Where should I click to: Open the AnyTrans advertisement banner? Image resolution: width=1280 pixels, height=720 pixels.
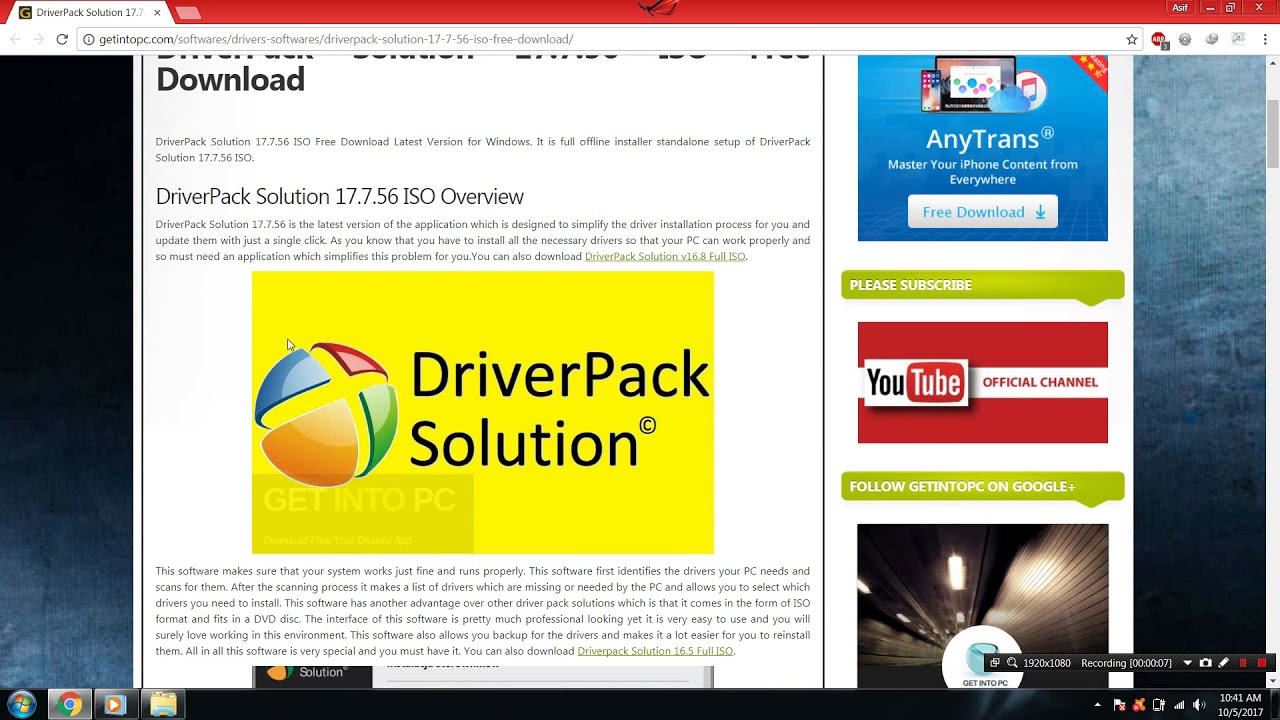pos(983,148)
